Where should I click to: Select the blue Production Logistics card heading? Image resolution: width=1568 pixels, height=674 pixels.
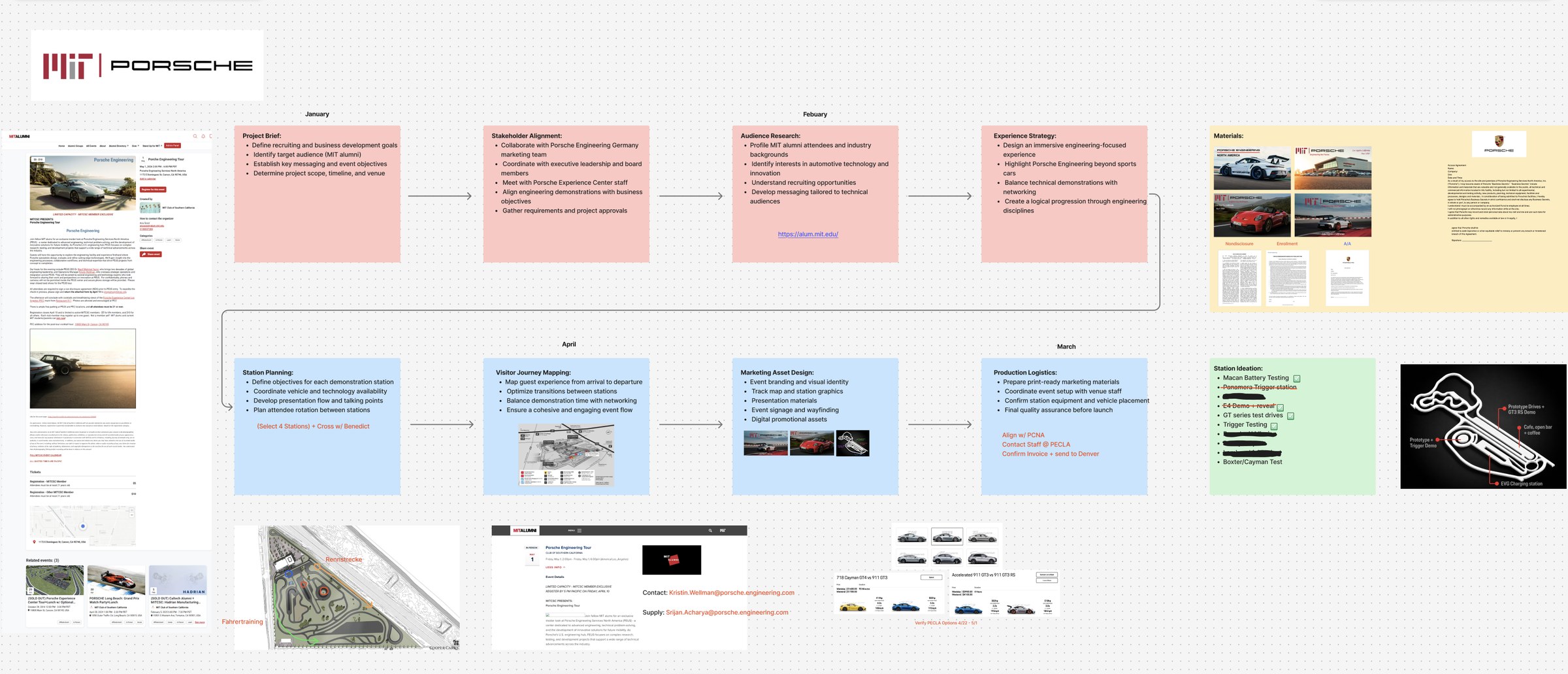pyautogui.click(x=1025, y=373)
